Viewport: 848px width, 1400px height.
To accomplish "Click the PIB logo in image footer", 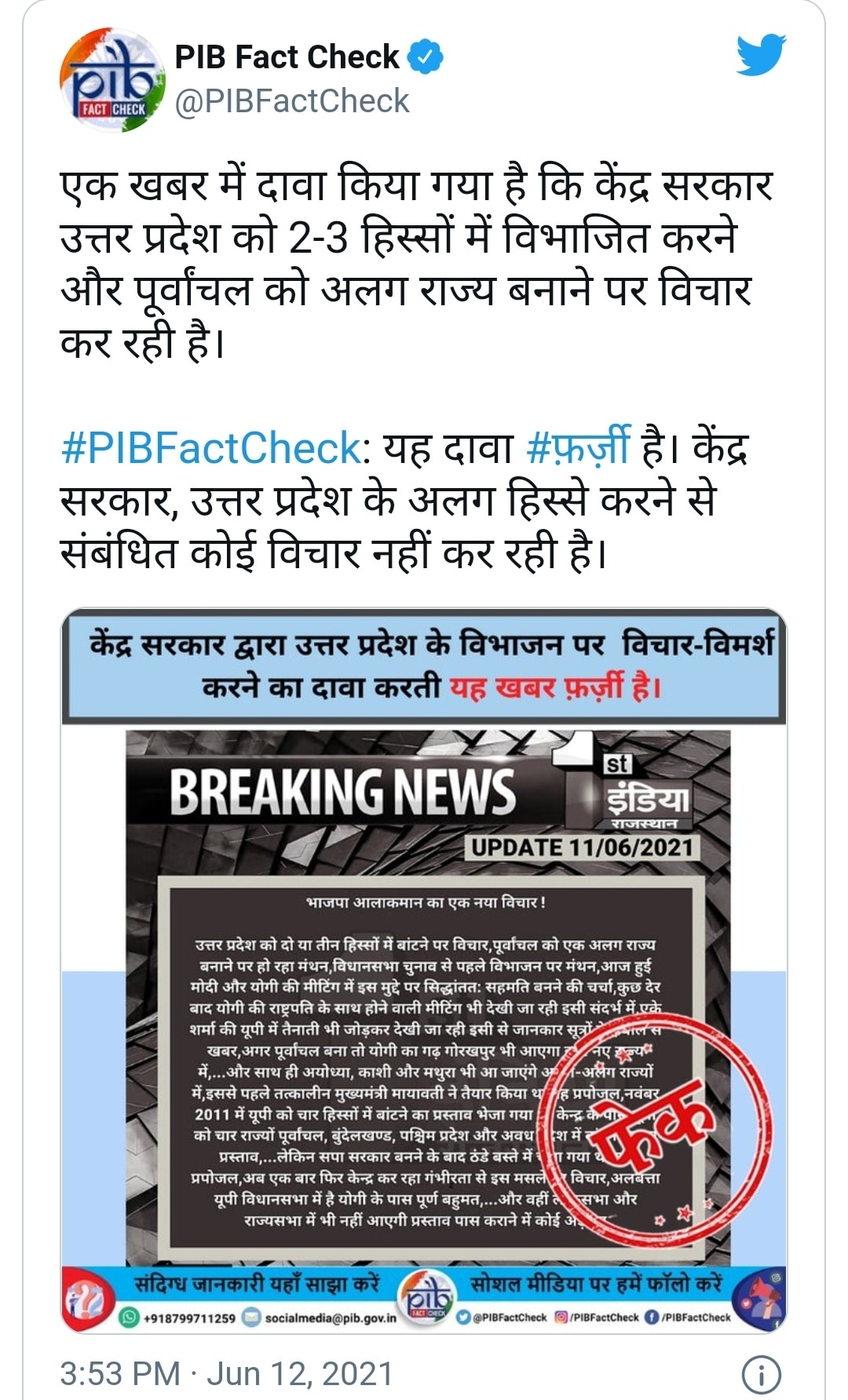I will pos(427,1300).
